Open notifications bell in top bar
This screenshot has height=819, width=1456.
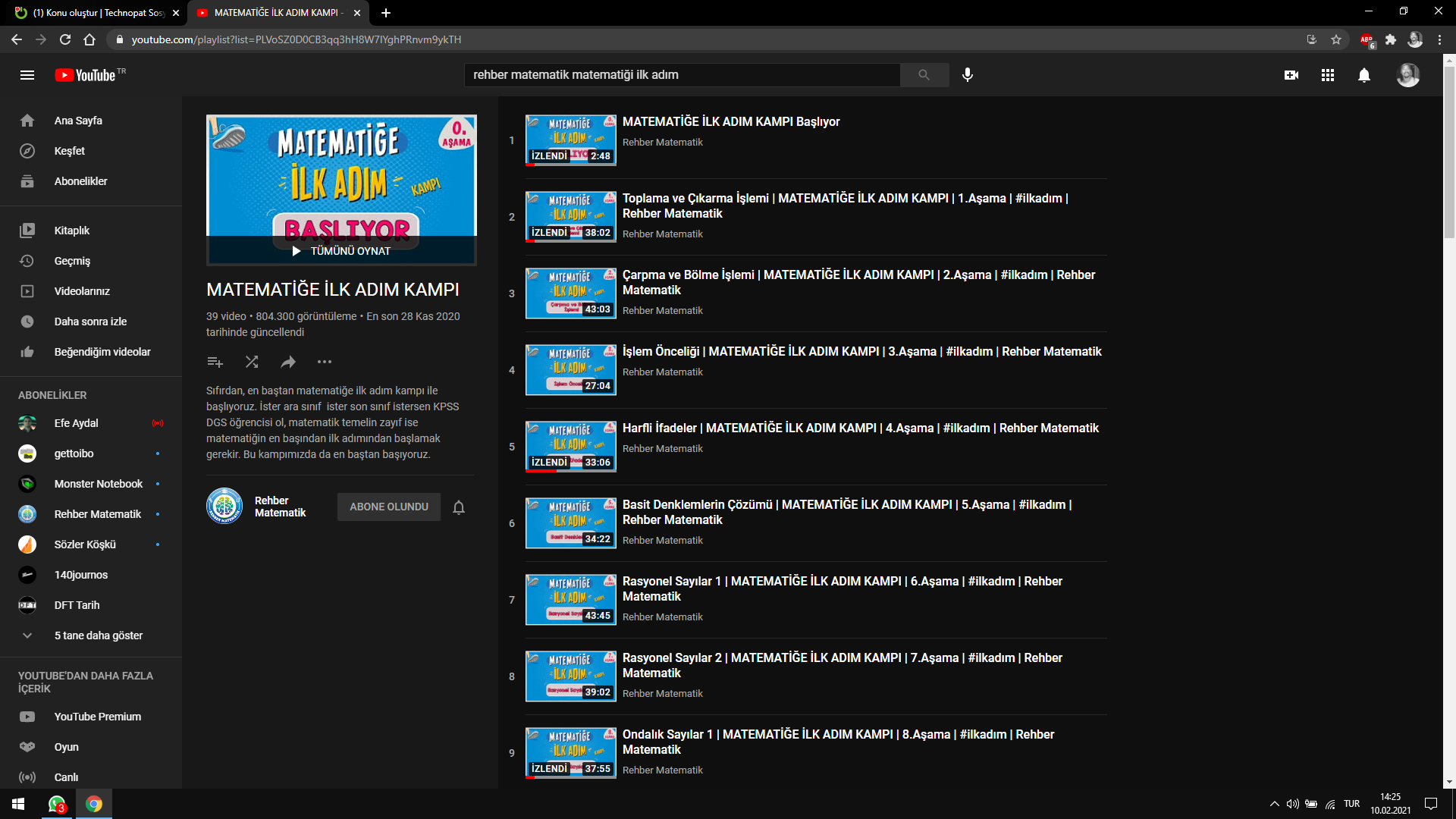click(1364, 75)
